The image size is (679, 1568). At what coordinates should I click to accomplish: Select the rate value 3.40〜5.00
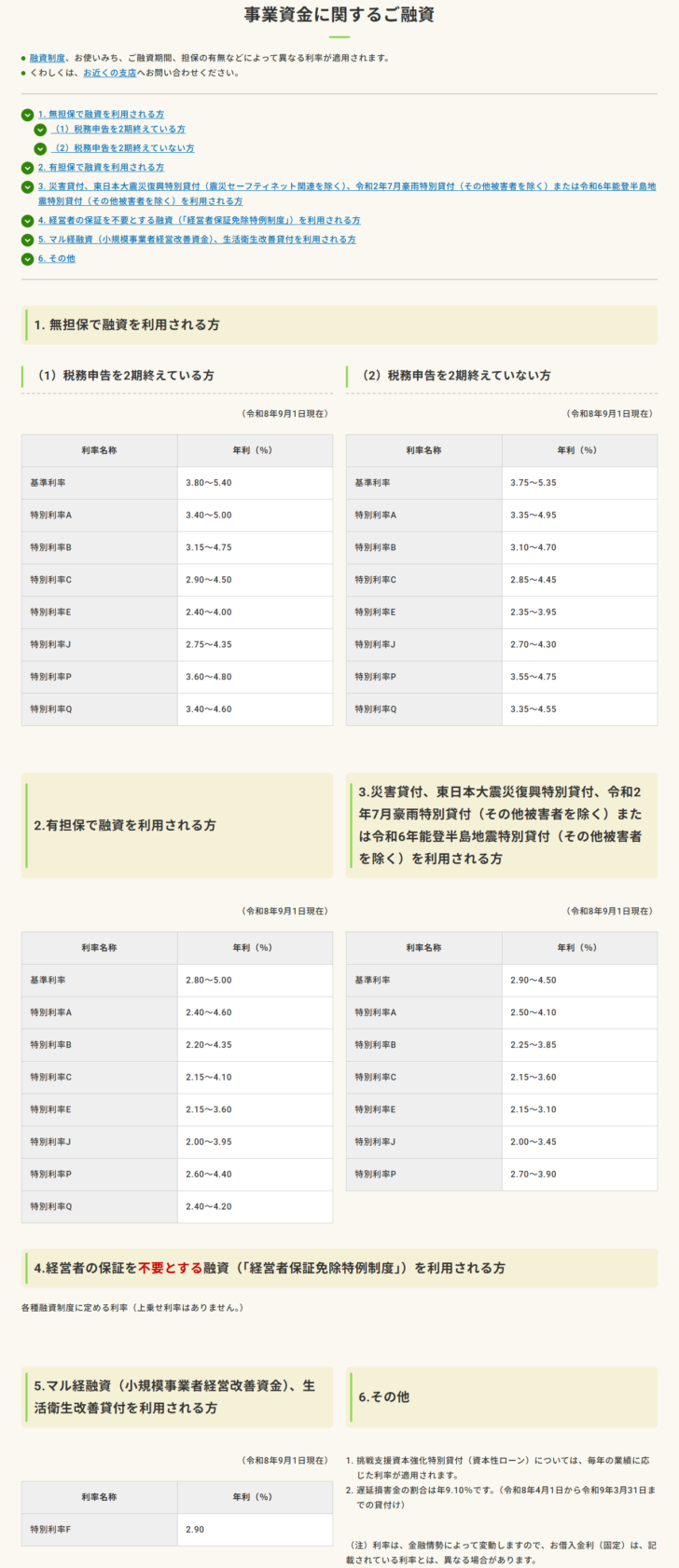(x=209, y=516)
